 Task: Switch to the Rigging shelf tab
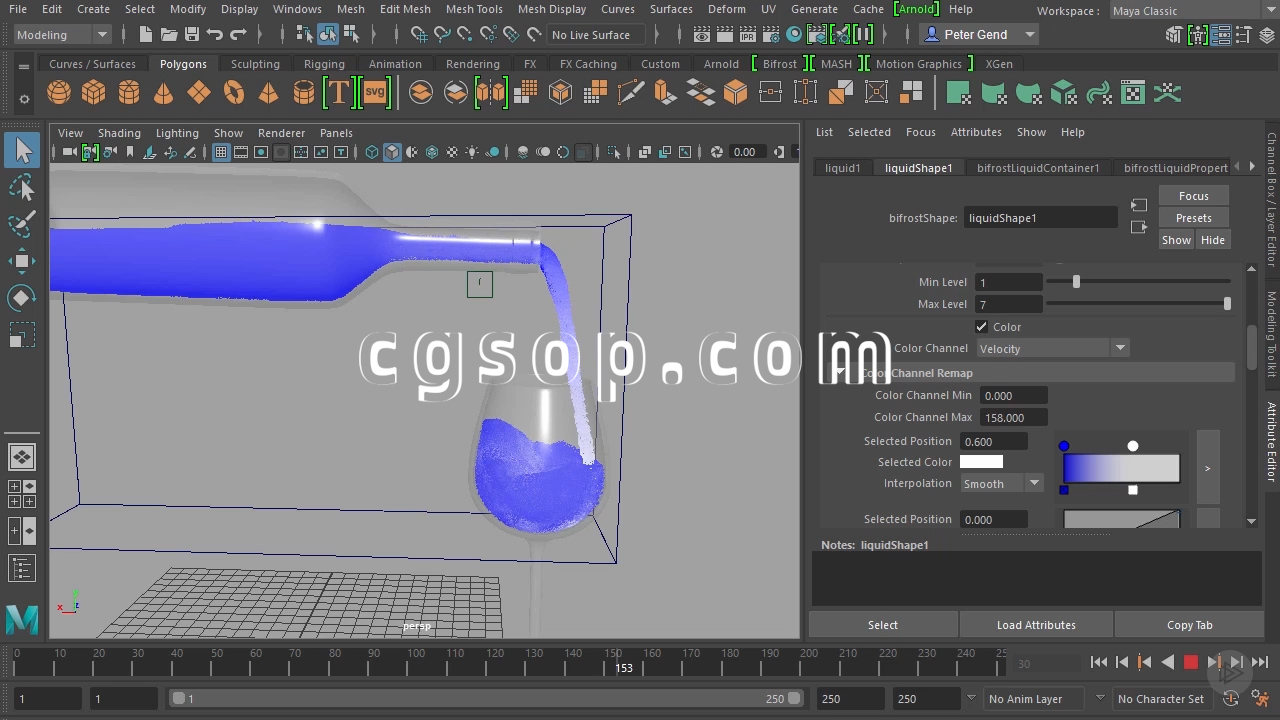tap(324, 63)
